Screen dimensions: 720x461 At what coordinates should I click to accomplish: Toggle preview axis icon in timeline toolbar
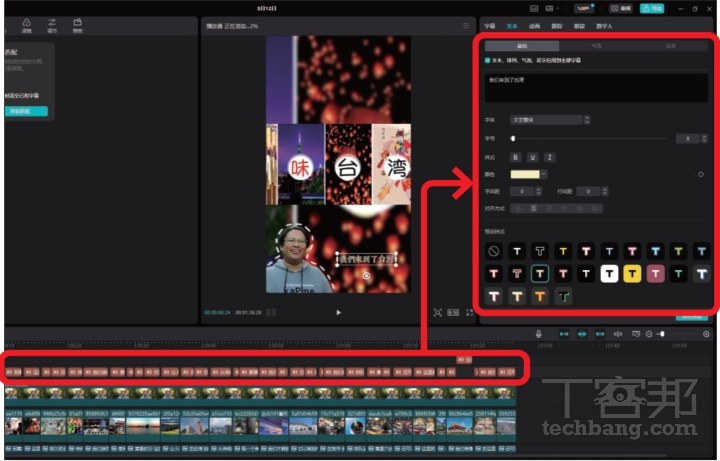pos(618,334)
